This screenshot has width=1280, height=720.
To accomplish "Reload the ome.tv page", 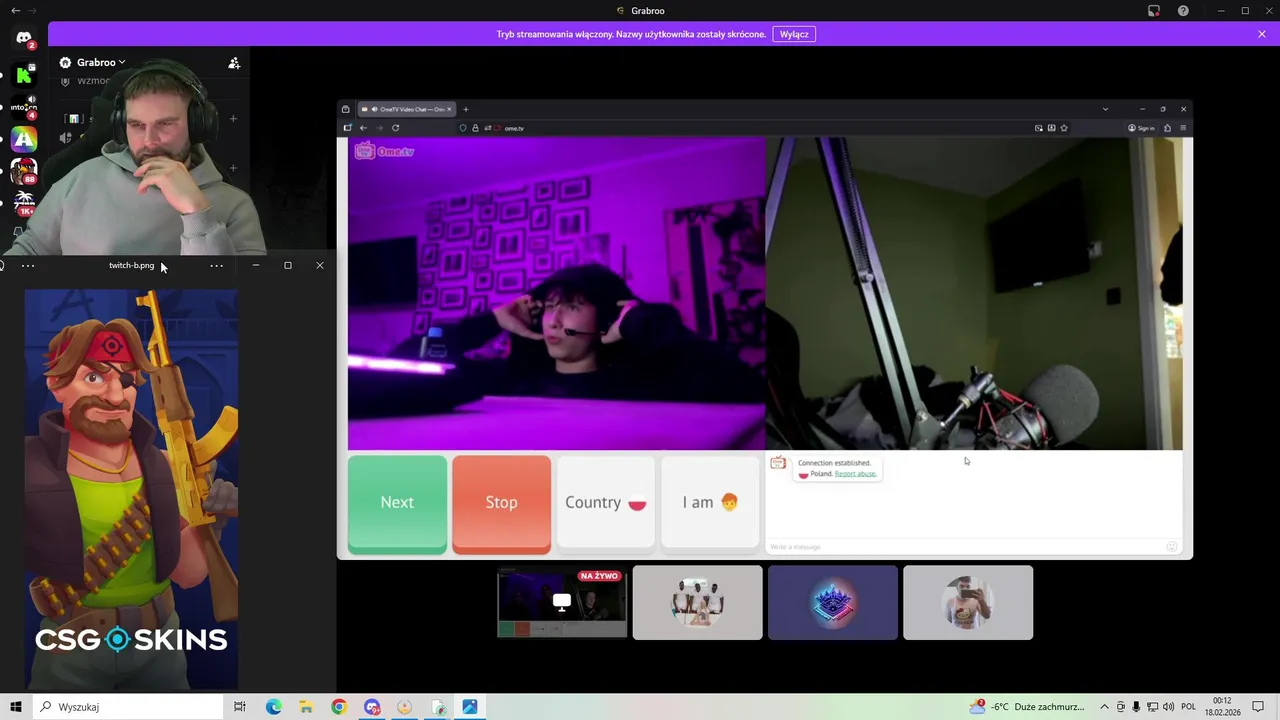I will coord(395,128).
